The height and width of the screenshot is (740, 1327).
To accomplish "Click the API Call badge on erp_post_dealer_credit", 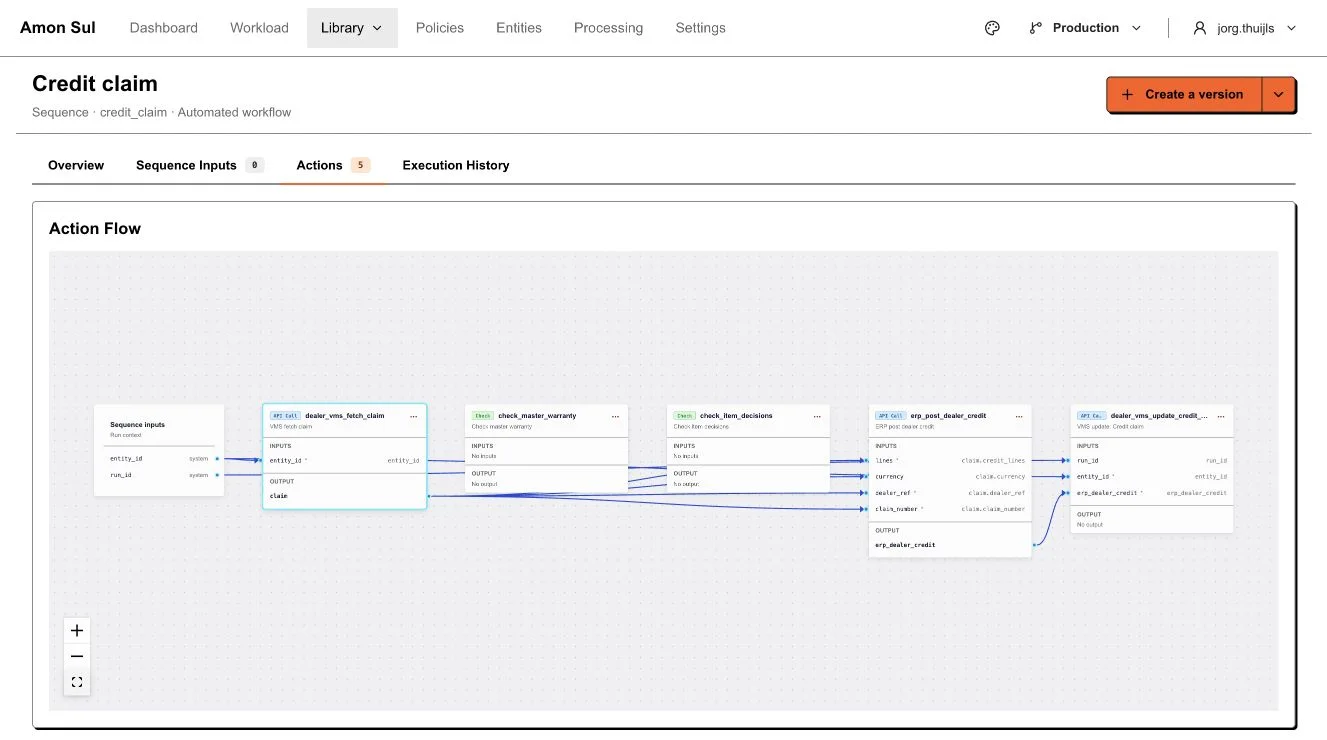I will (891, 416).
